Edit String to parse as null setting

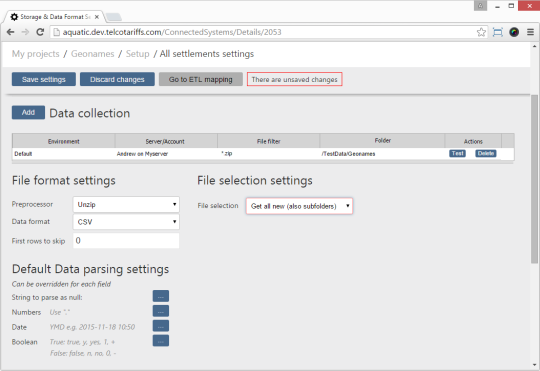(x=161, y=296)
